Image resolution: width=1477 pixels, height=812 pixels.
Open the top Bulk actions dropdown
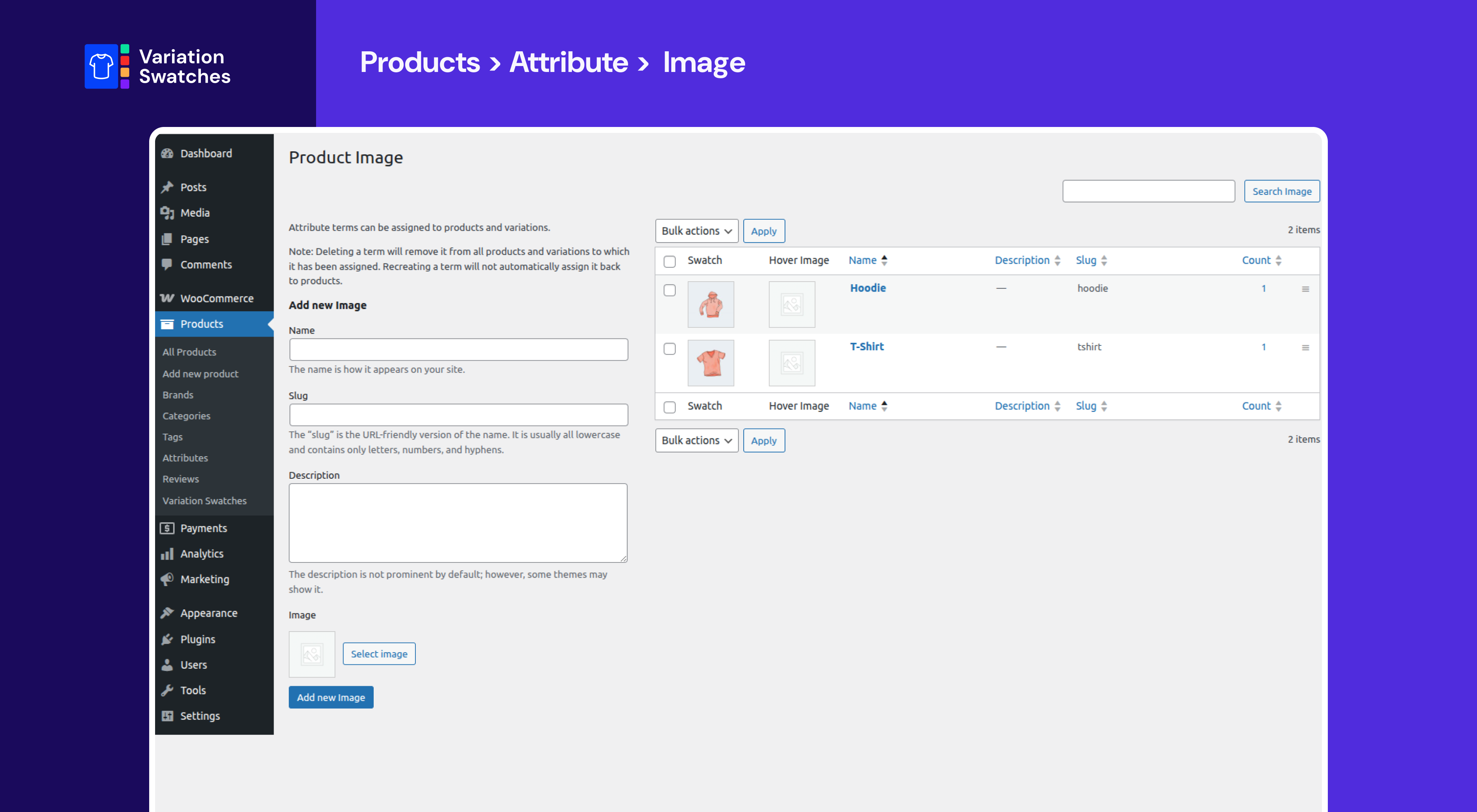pos(696,231)
